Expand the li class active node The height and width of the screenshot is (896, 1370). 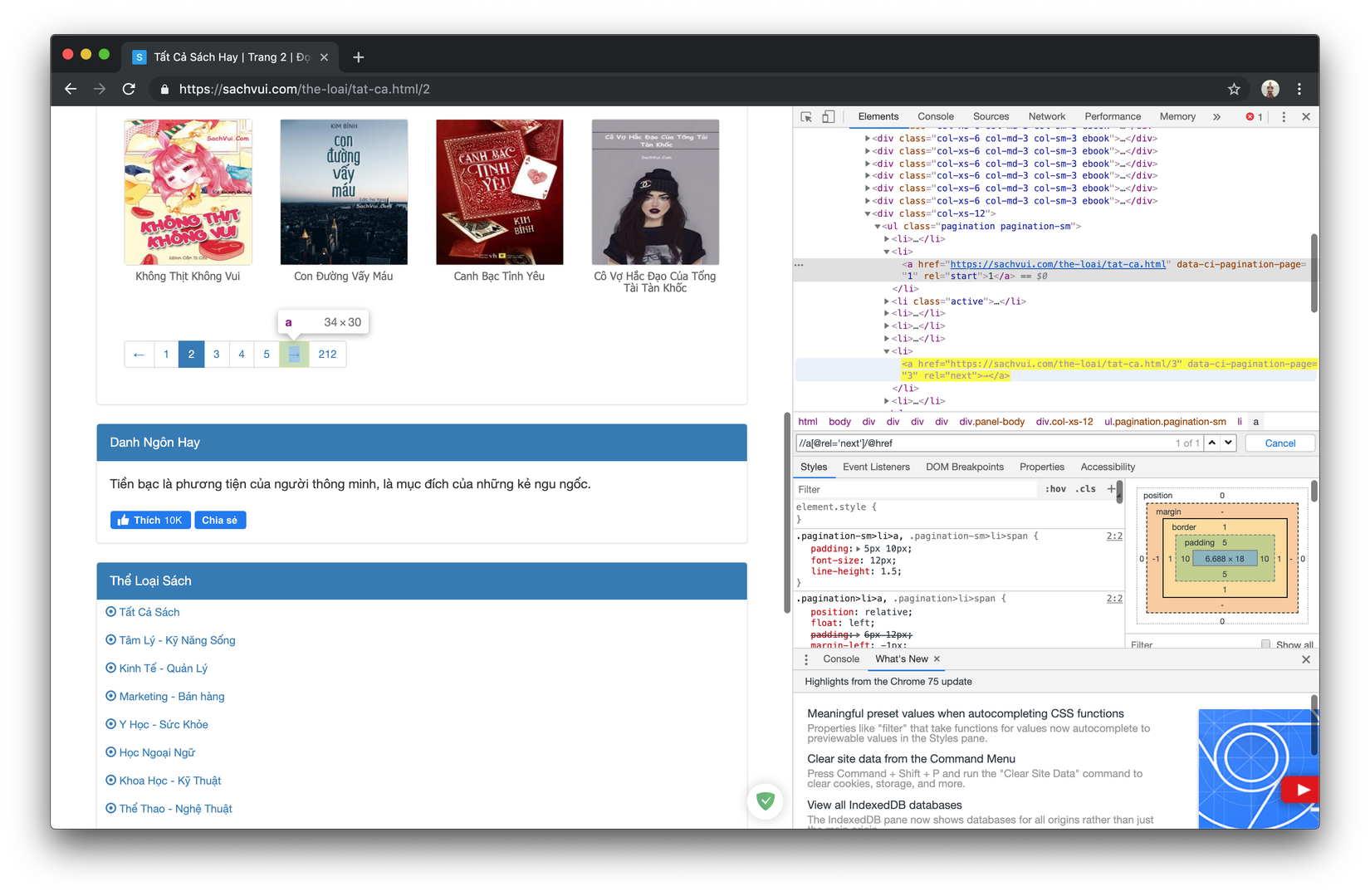[887, 301]
